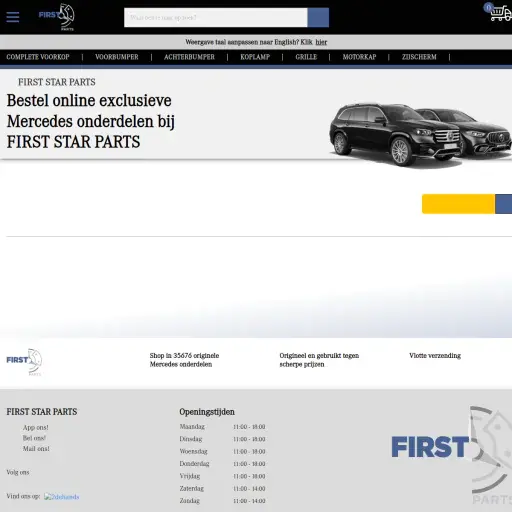Image resolution: width=512 pixels, height=512 pixels.
Task: Open the hamburger menu icon
Action: click(x=13, y=17)
